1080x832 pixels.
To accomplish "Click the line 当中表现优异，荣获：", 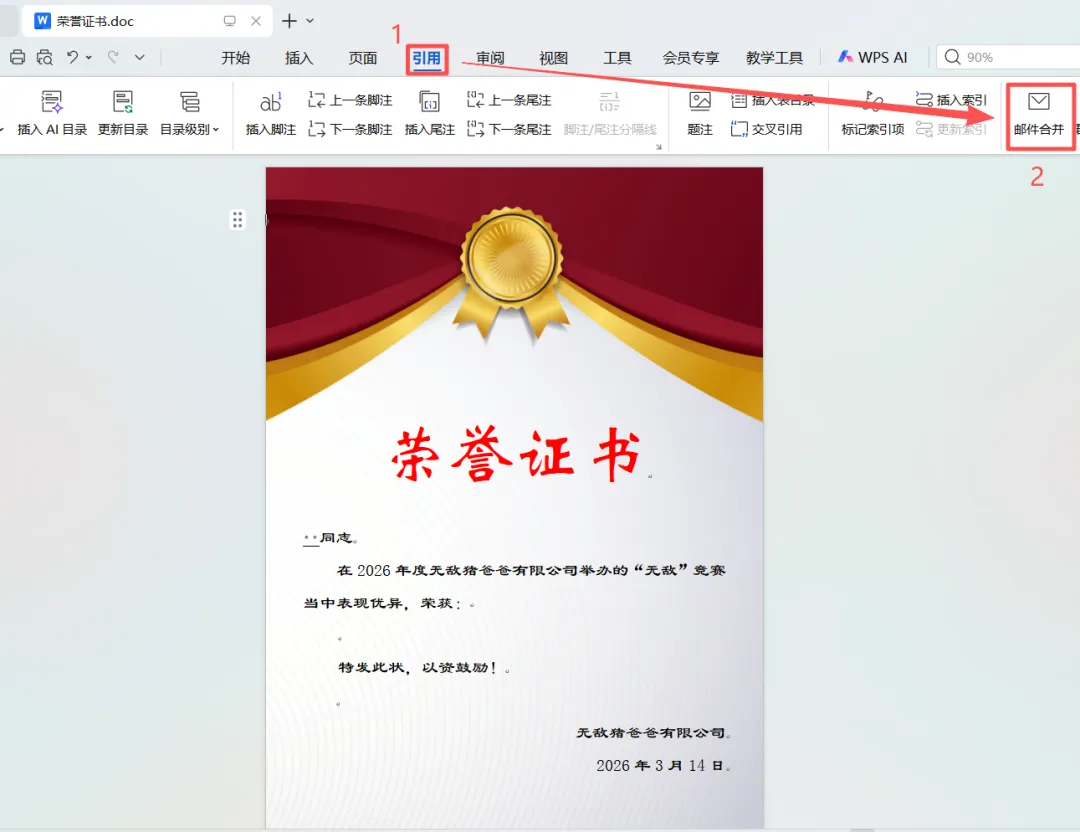I will pyautogui.click(x=383, y=603).
